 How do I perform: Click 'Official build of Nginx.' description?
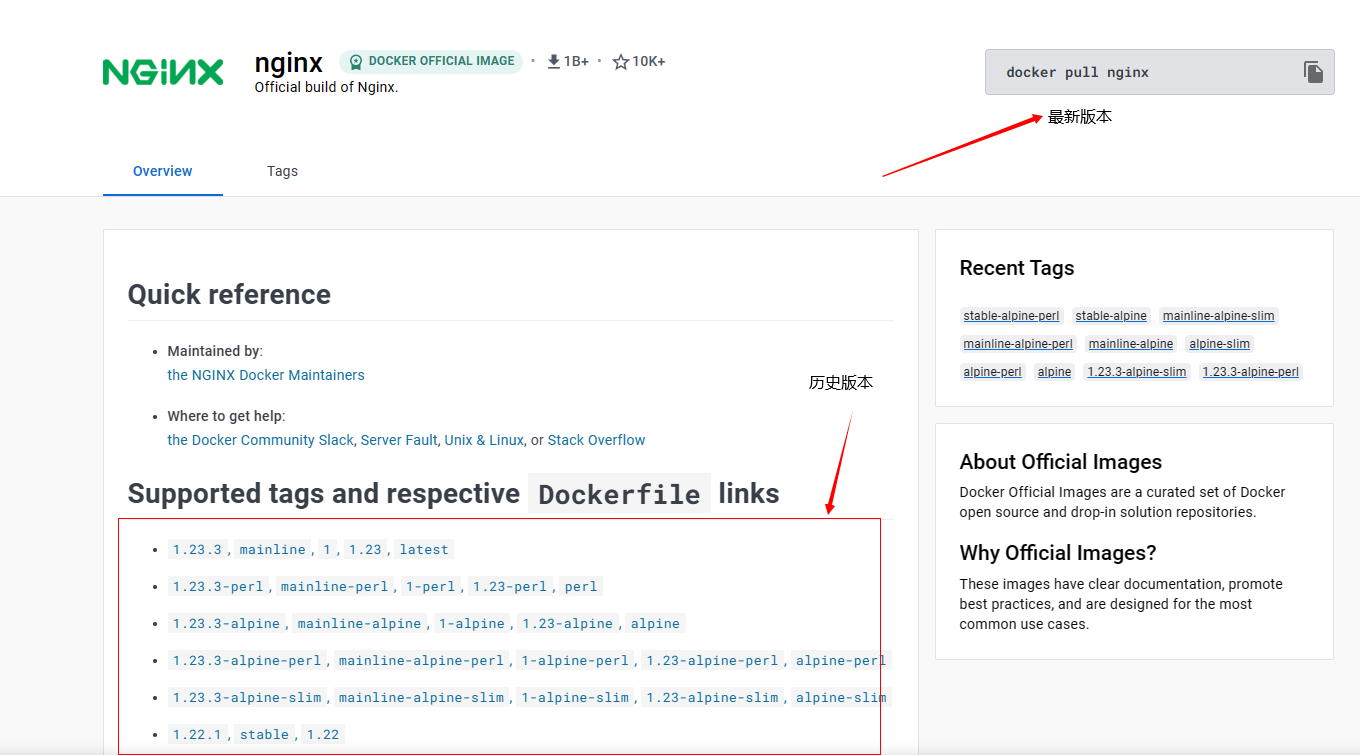(x=326, y=87)
